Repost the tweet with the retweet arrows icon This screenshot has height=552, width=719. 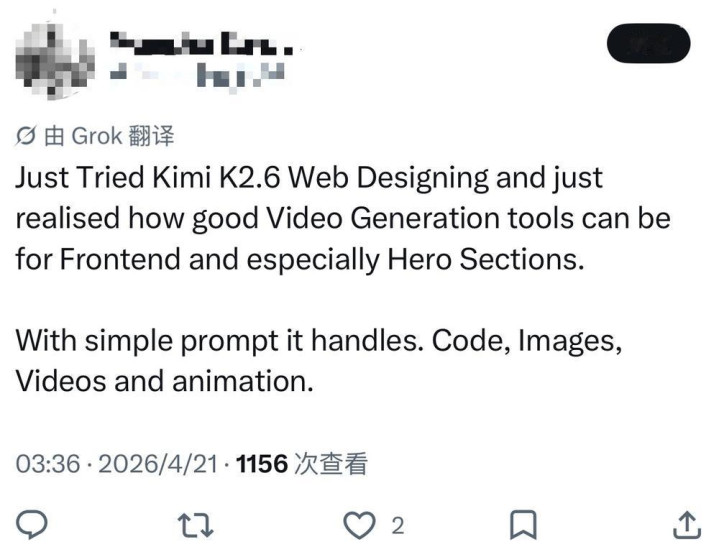[195, 525]
